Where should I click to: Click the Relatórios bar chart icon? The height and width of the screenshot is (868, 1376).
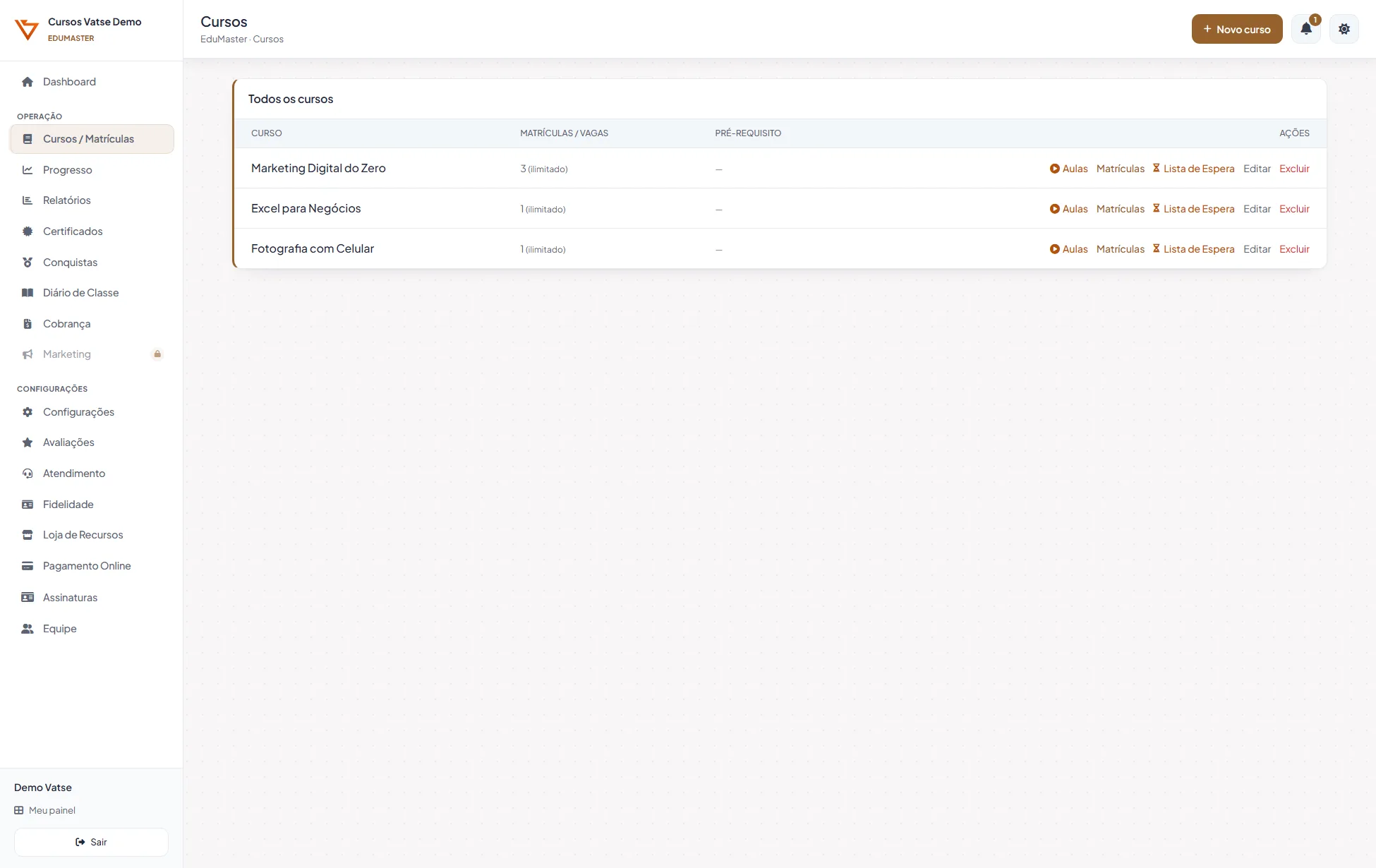[28, 200]
